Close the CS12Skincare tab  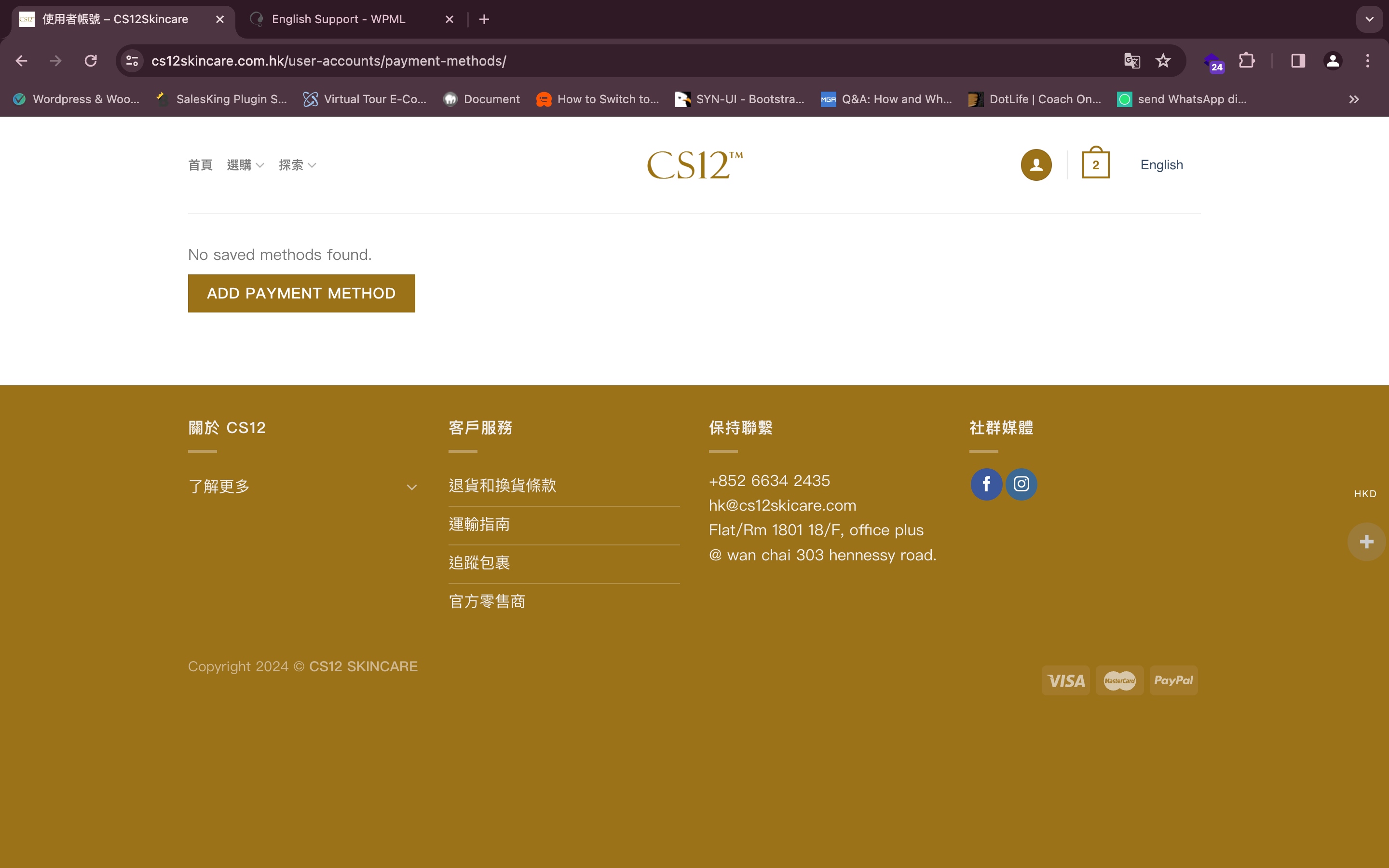(220, 19)
